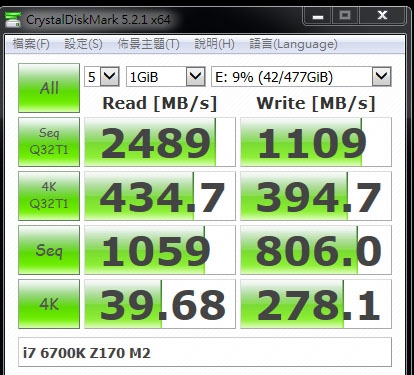Click the Read [MB/s] column header
The width and height of the screenshot is (414, 375).
click(160, 103)
